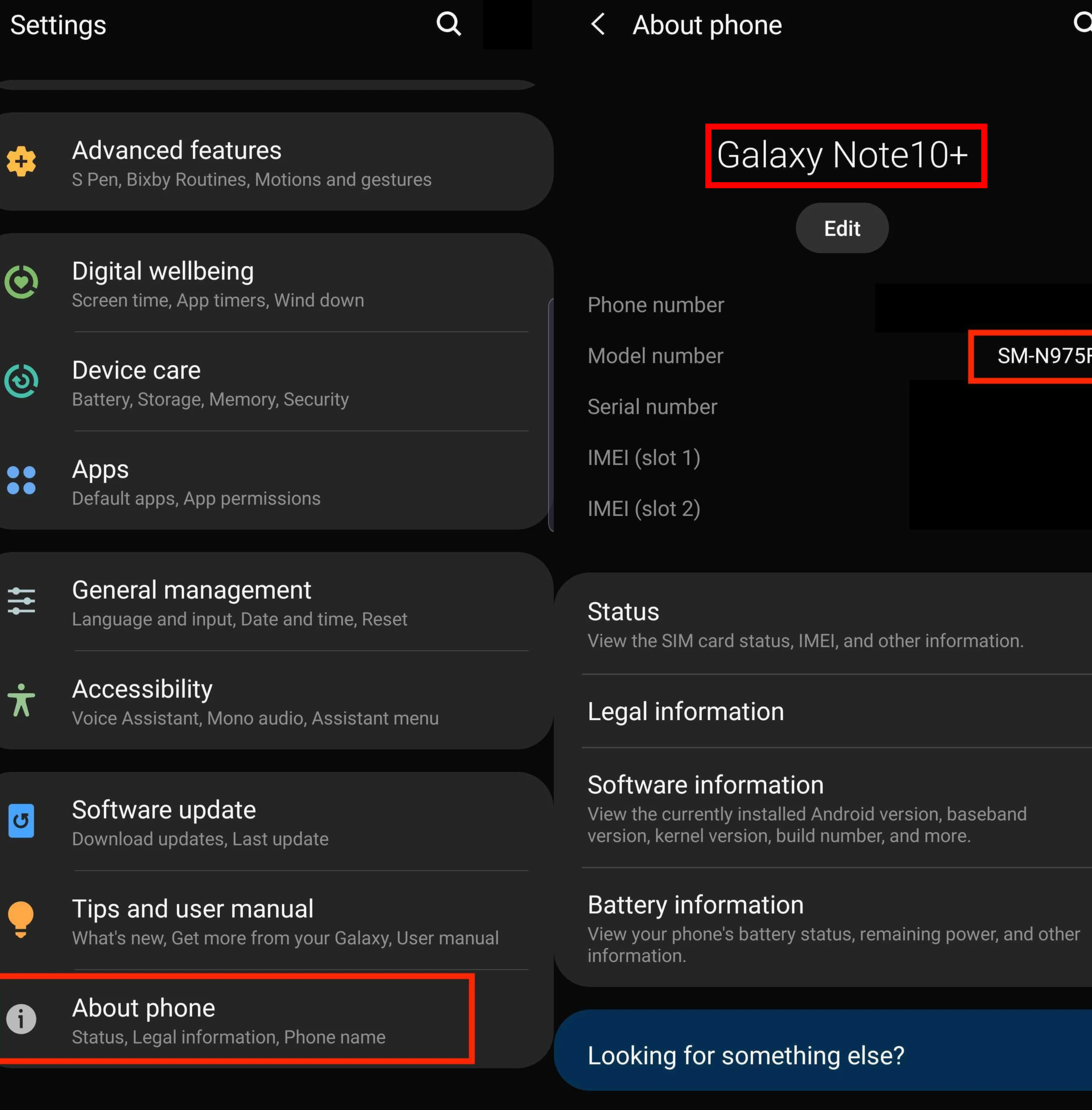This screenshot has width=1092, height=1110.
Task: Tap the orange Advanced features gear icon
Action: coord(21,161)
